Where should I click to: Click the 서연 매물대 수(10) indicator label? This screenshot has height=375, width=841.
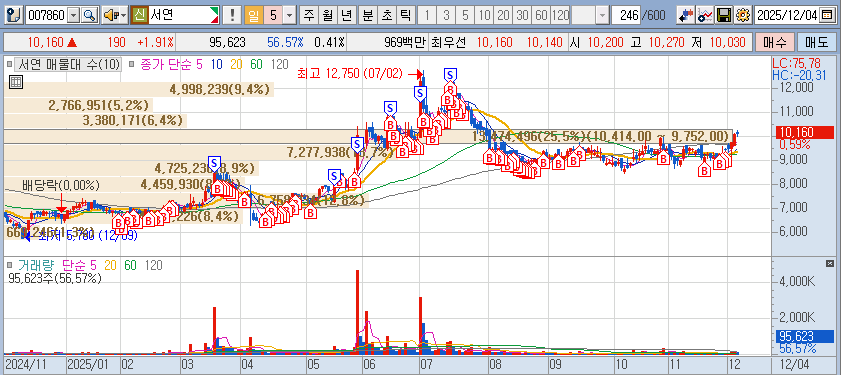coord(68,65)
